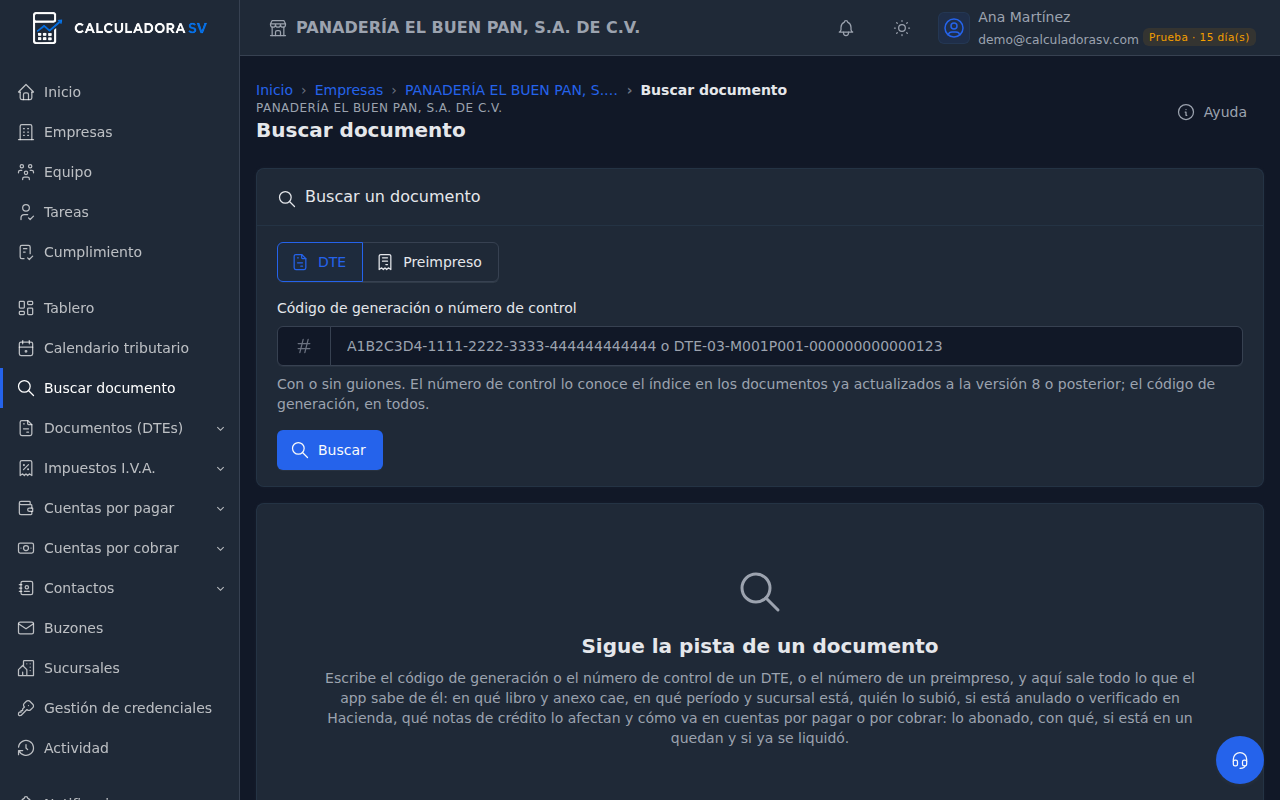1280x800 pixels.
Task: Click the Gestión de credenciales key icon
Action: (26, 708)
